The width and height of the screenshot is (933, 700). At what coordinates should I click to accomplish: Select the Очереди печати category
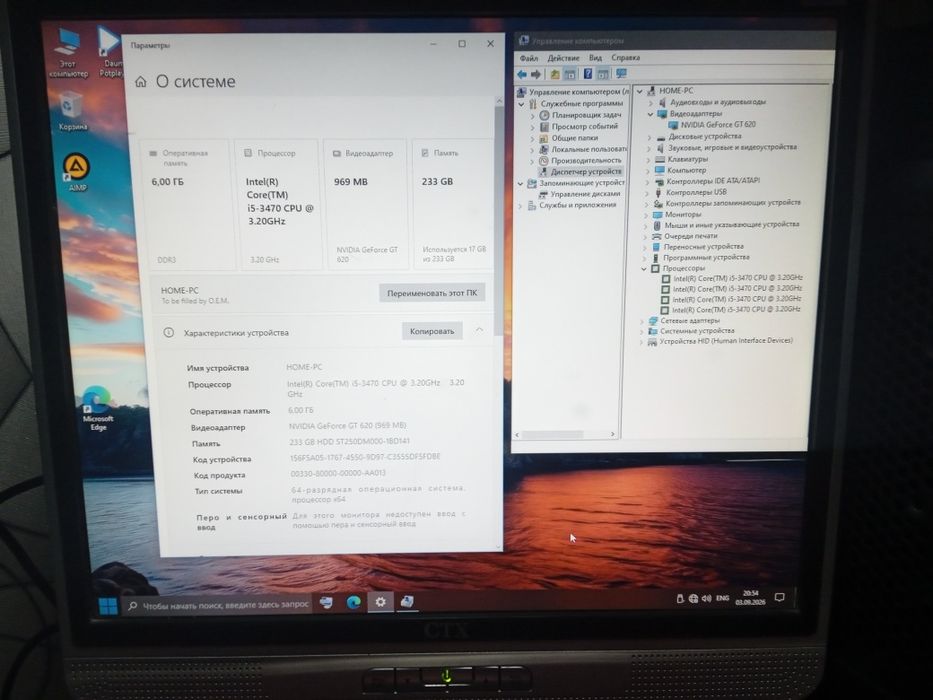tap(684, 236)
